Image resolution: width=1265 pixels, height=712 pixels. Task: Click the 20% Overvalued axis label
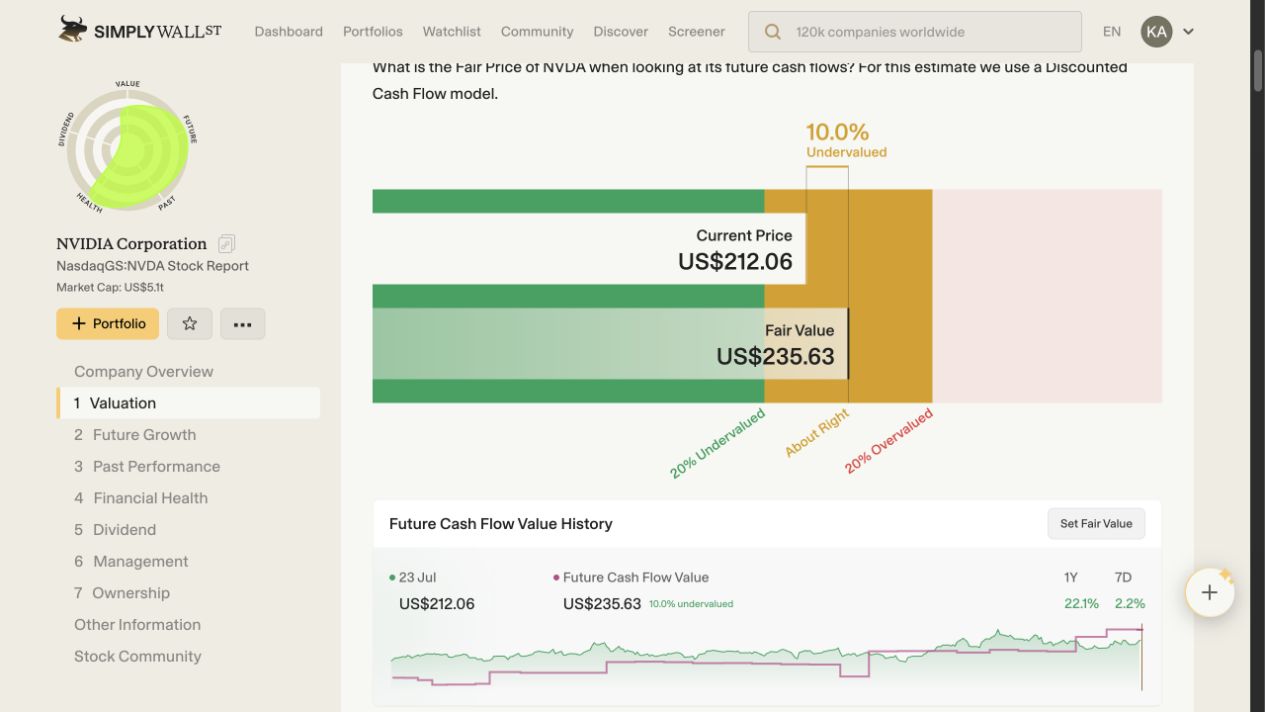pyautogui.click(x=889, y=441)
